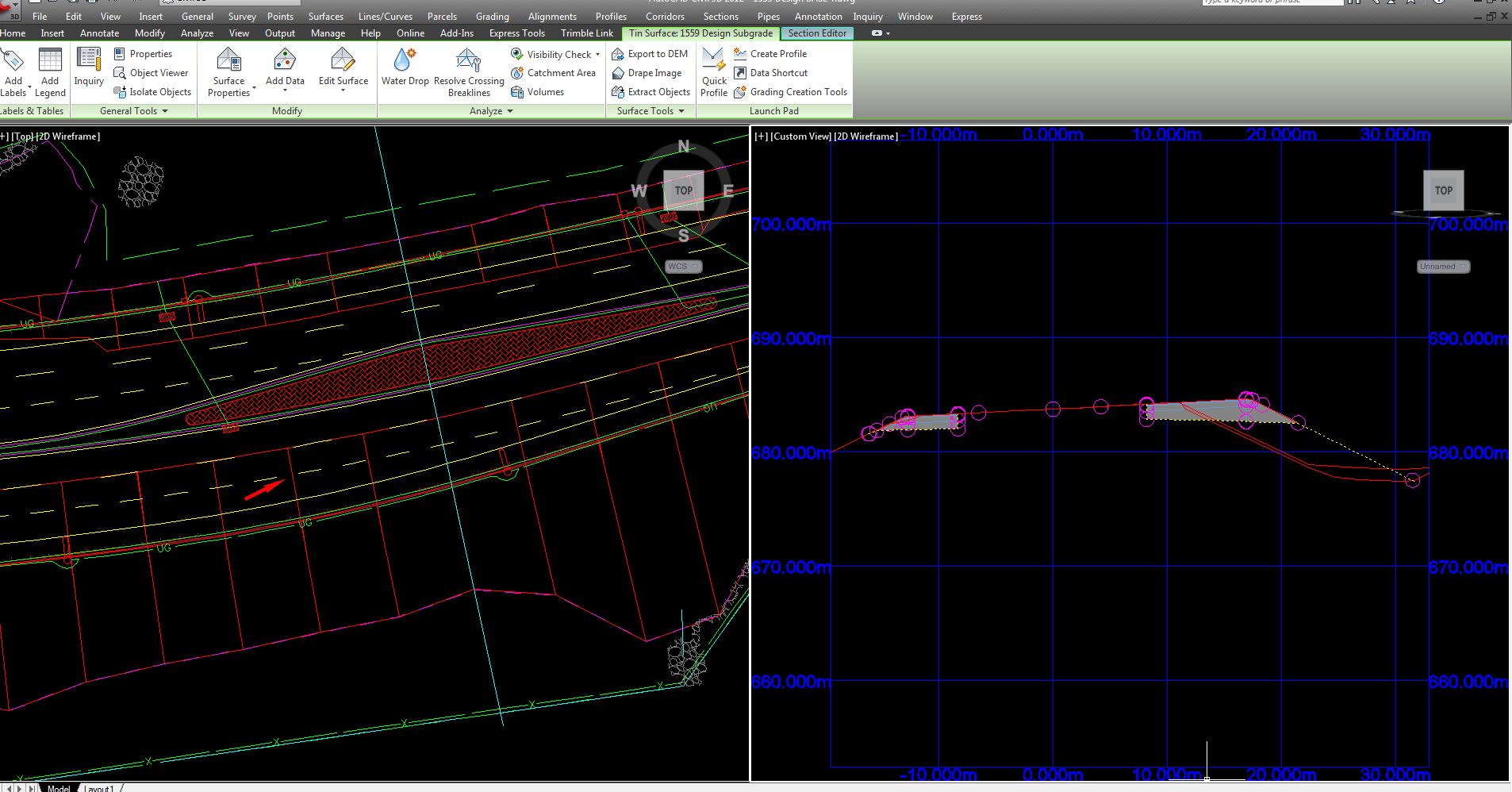Open the Unnamed UCS dropdown

(x=1444, y=267)
